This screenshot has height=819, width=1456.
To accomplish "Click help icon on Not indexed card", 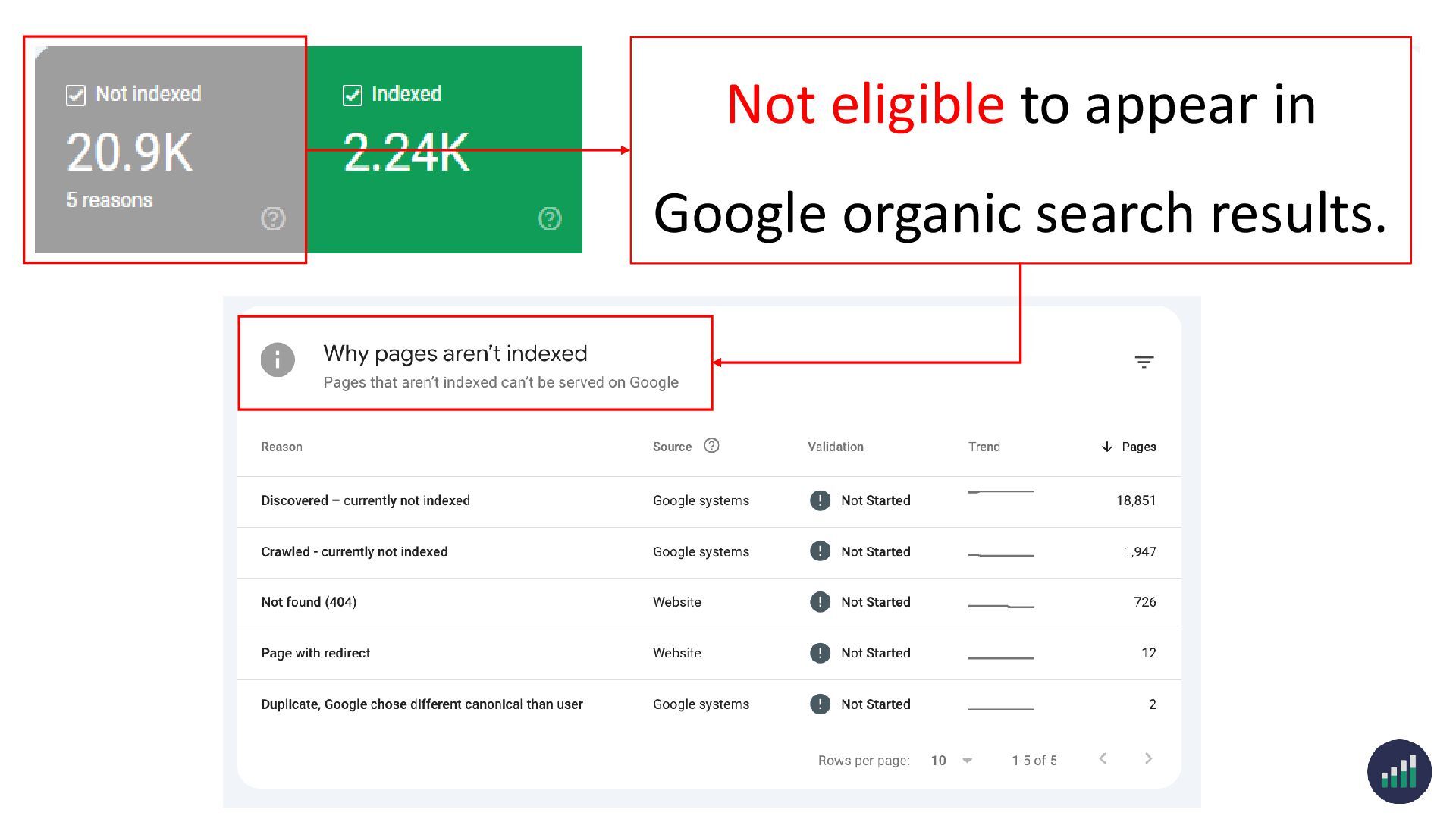I will (273, 218).
